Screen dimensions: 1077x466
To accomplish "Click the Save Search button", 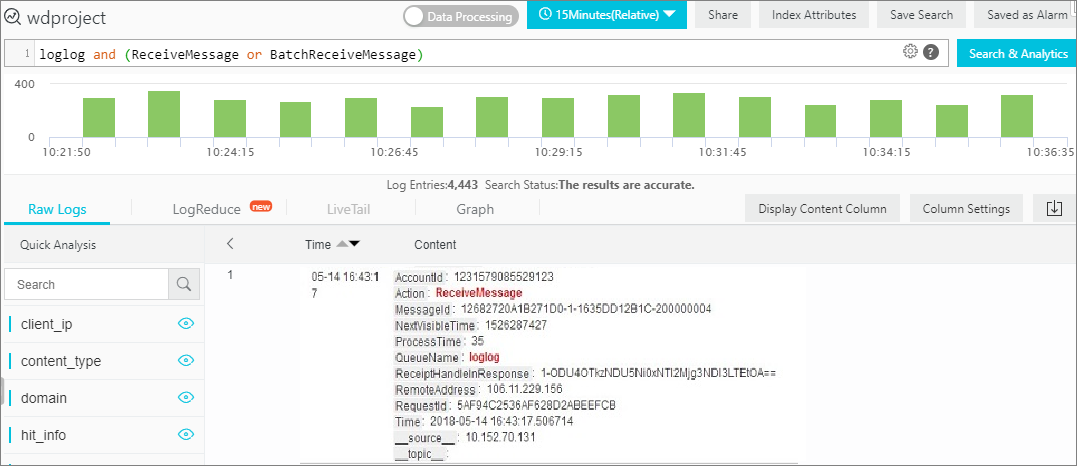I will point(921,14).
